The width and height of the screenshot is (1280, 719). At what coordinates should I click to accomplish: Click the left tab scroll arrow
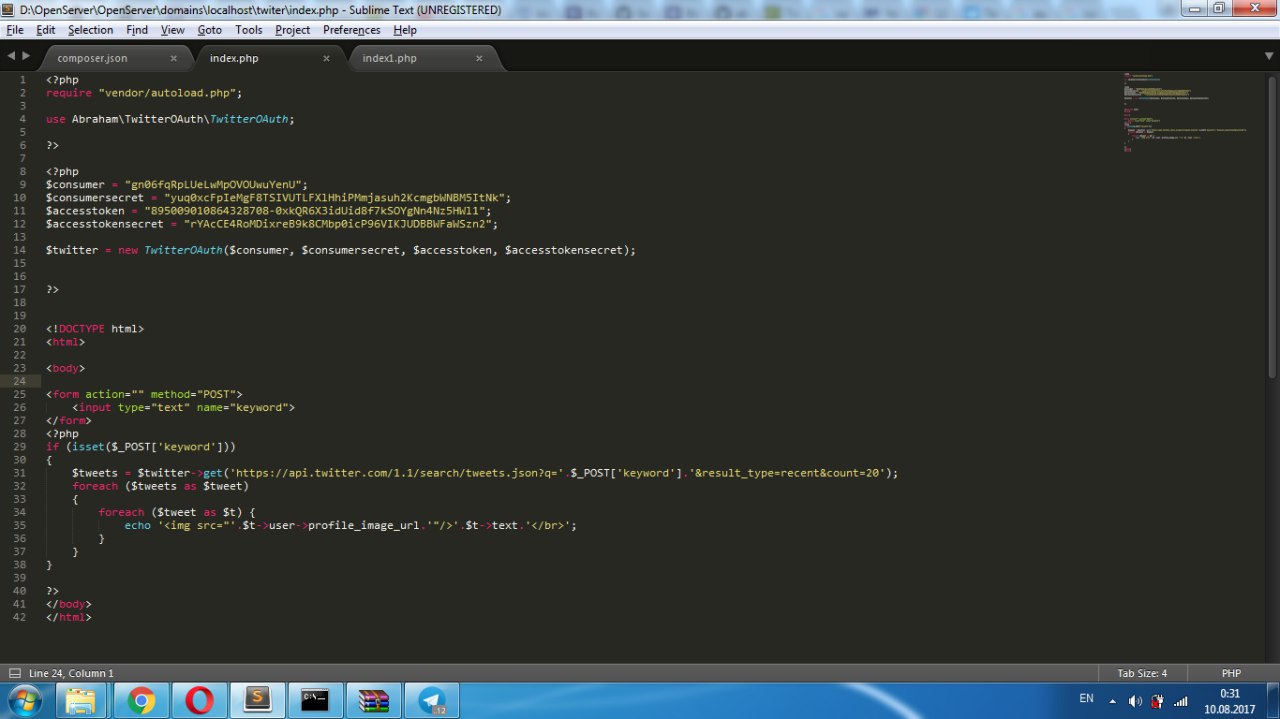coord(11,56)
